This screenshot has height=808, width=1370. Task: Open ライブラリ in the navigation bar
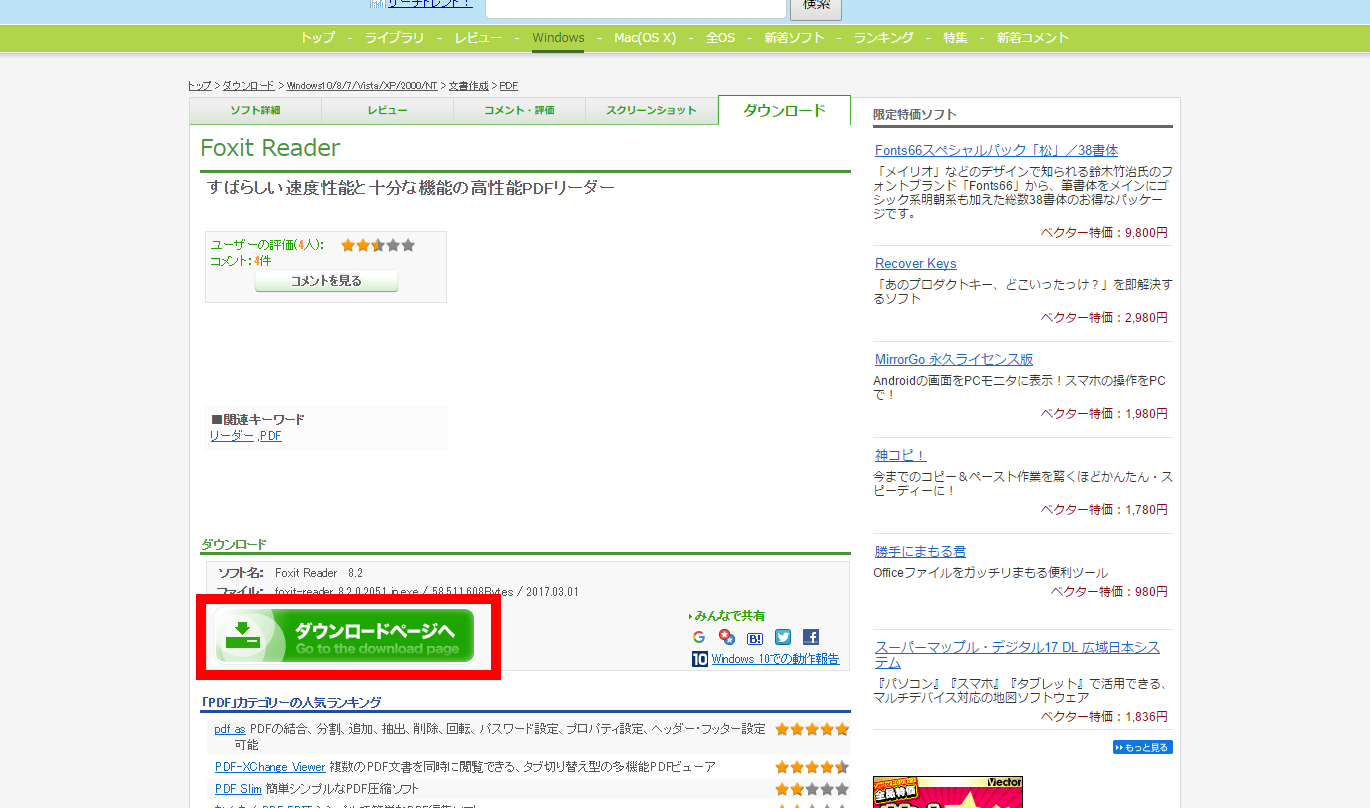point(394,38)
